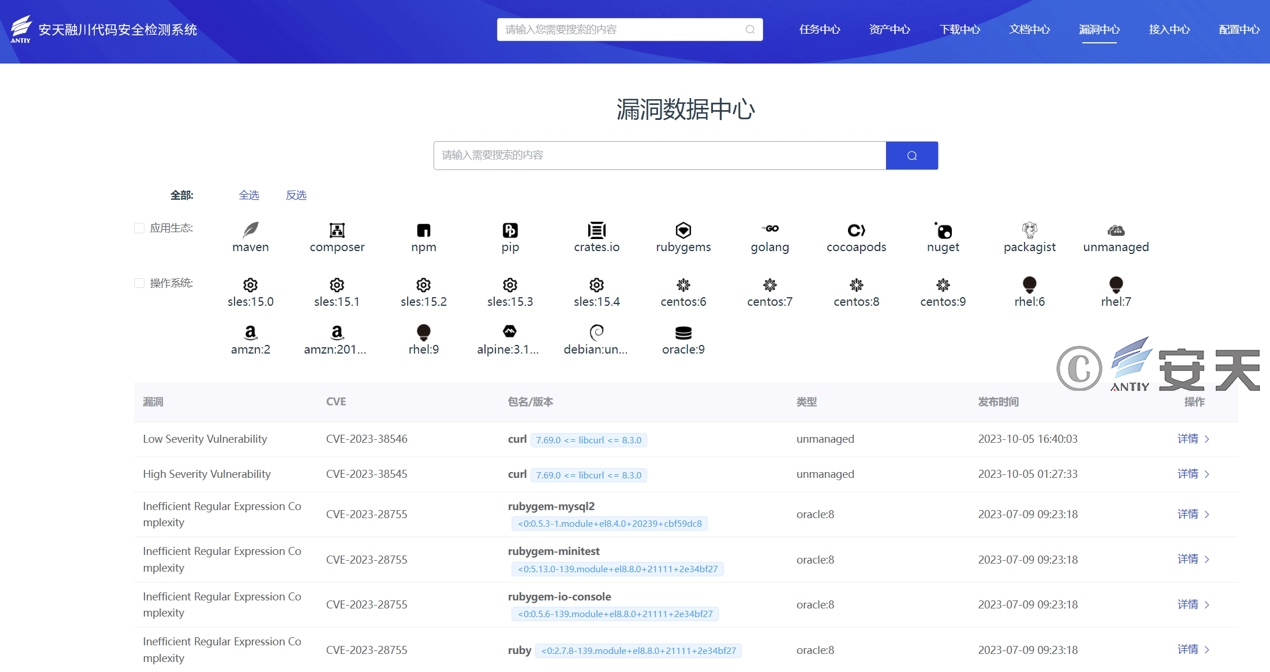Image resolution: width=1270 pixels, height=672 pixels.
Task: Navigate to 文档中心
Action: tap(1029, 30)
